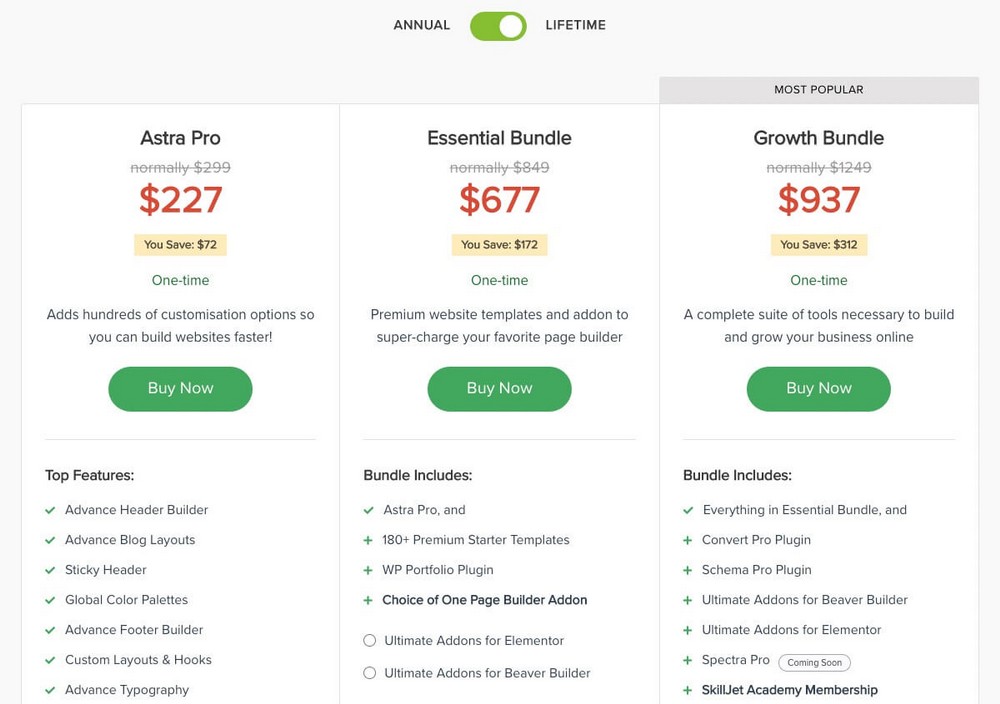Image resolution: width=1000 pixels, height=704 pixels.
Task: Click Buy Now for Essential Bundle
Action: [x=499, y=388]
